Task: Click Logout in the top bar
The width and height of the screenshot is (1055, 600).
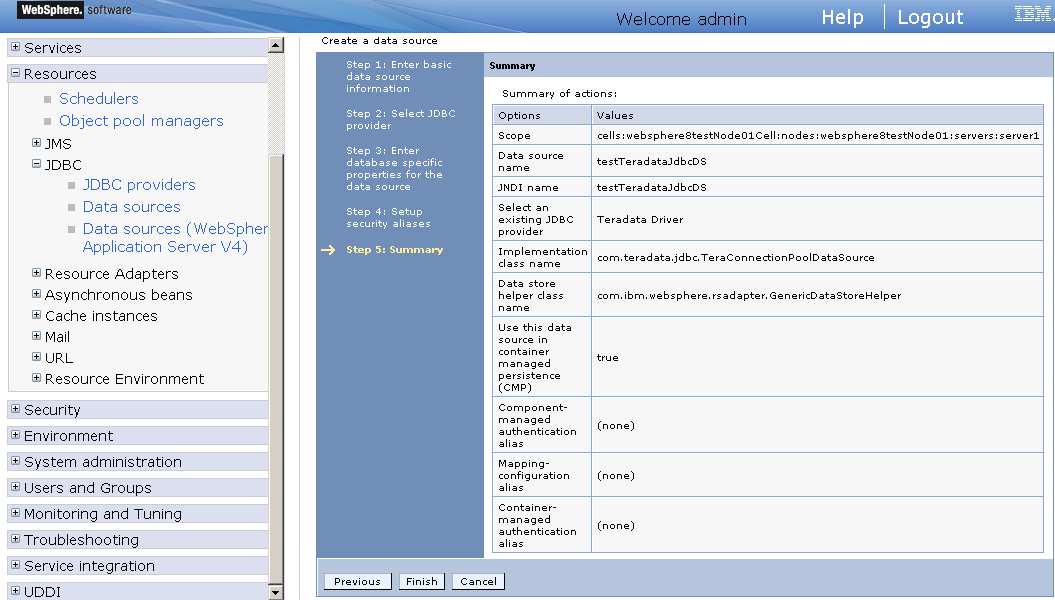Action: click(x=930, y=17)
